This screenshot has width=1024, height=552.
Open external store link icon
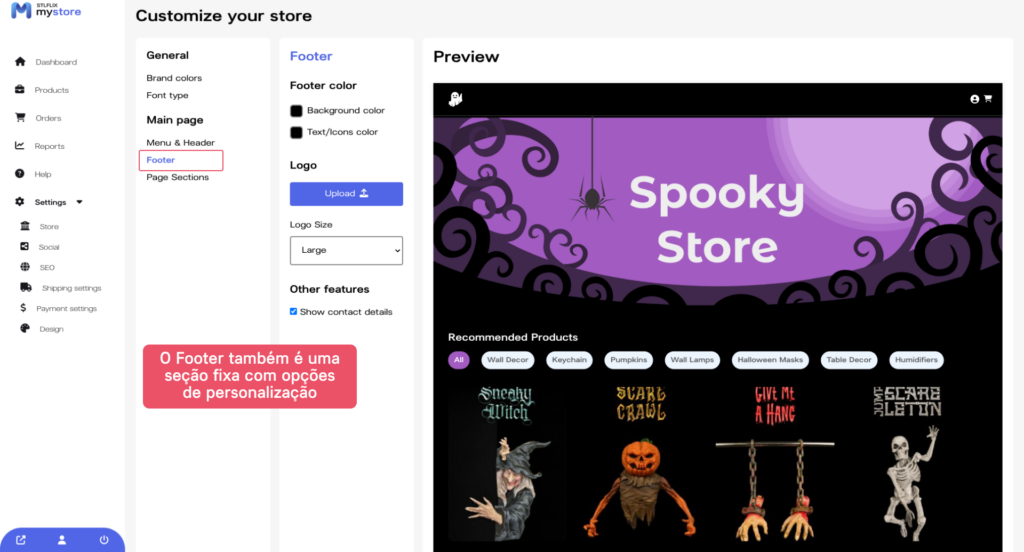21,540
